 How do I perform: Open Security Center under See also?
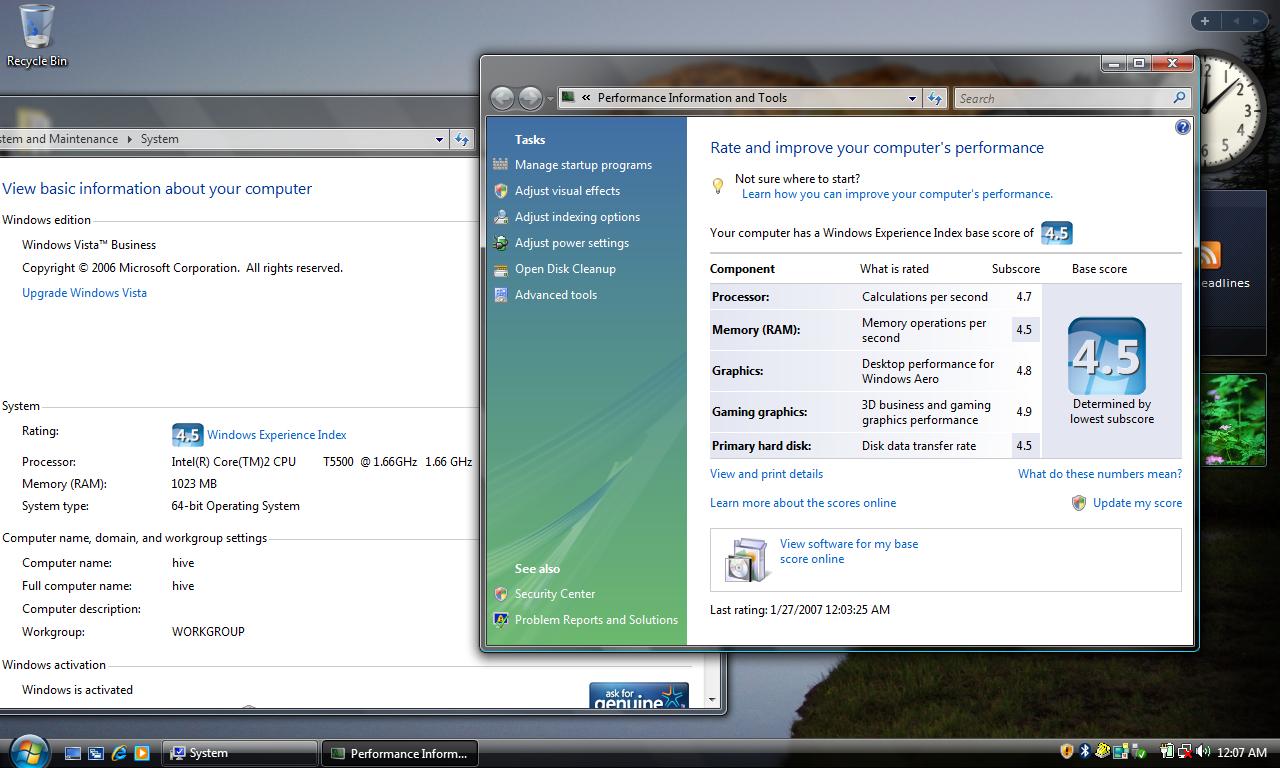tap(555, 594)
